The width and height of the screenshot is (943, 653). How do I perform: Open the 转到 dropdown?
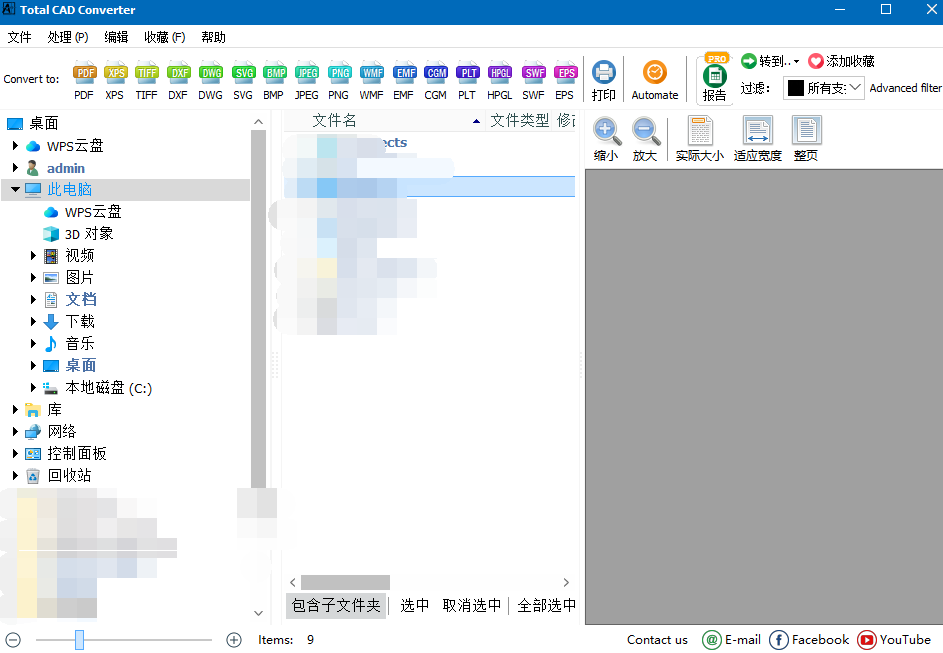point(770,61)
